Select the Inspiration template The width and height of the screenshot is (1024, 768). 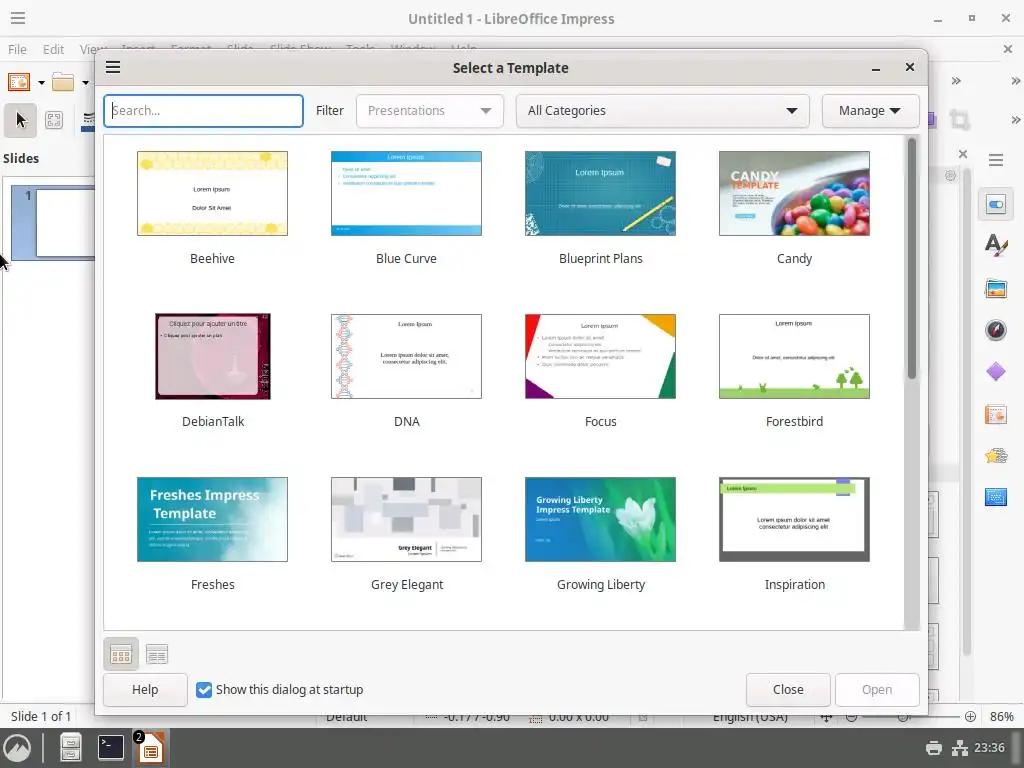pos(794,534)
